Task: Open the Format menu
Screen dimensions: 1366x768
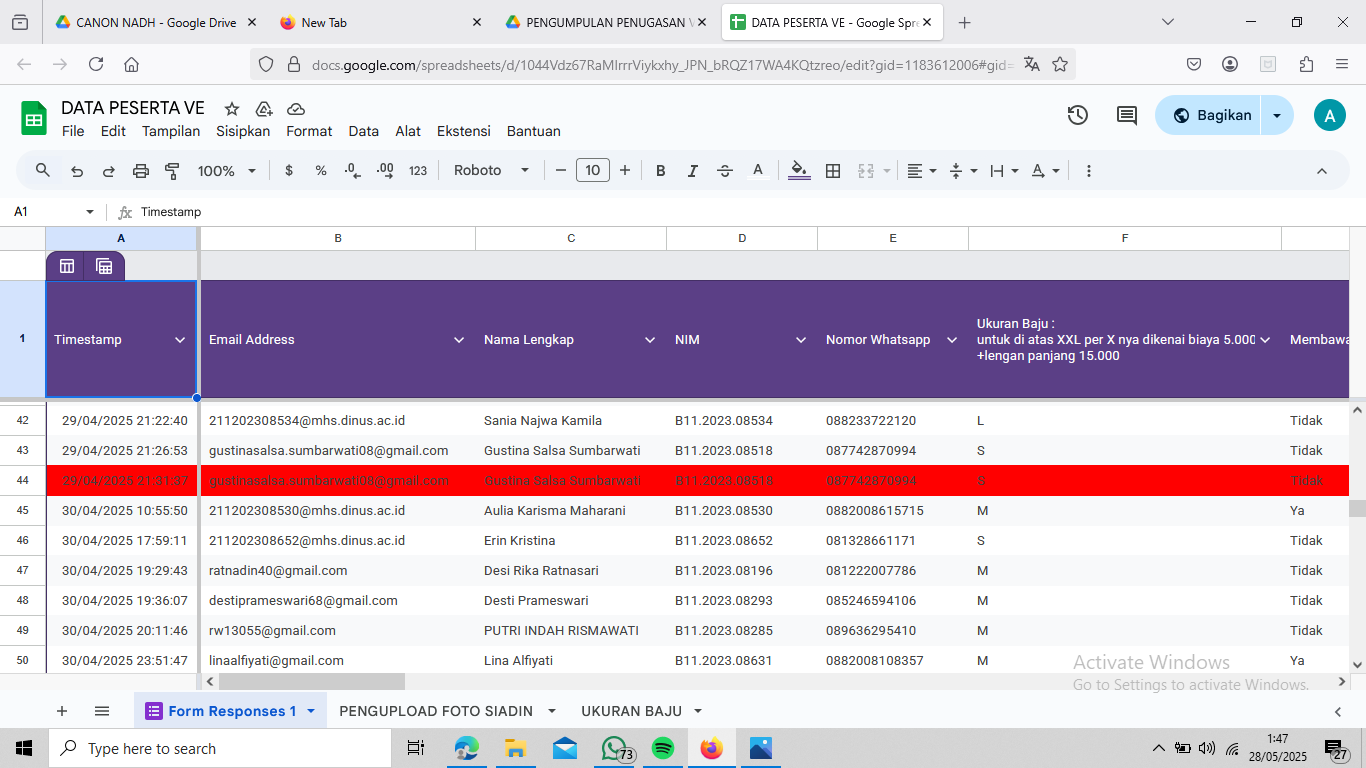Action: tap(309, 131)
